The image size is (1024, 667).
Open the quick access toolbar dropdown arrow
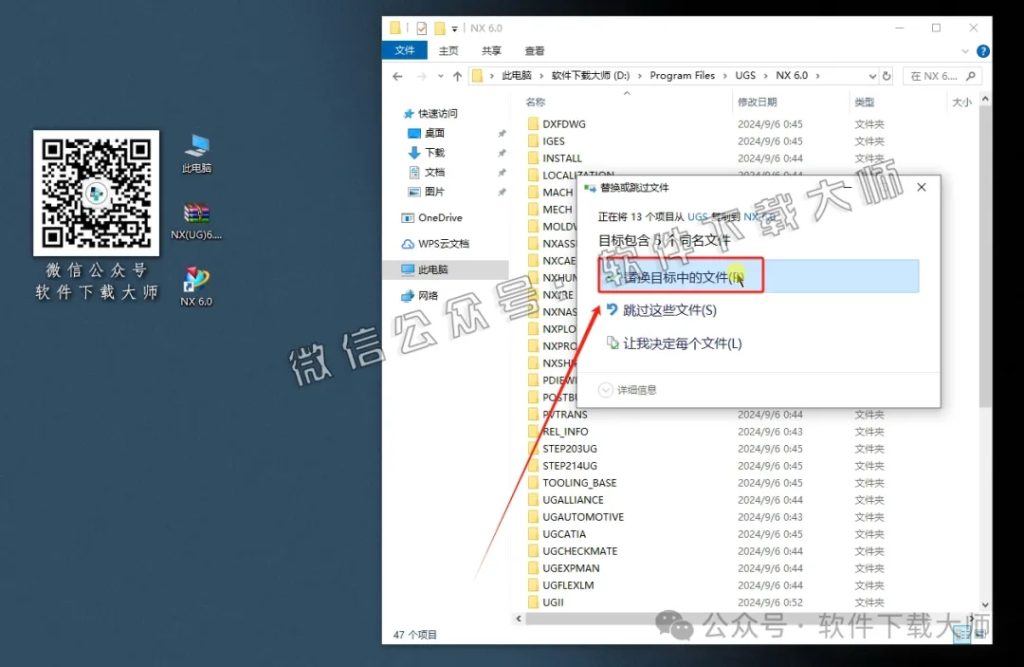click(454, 28)
